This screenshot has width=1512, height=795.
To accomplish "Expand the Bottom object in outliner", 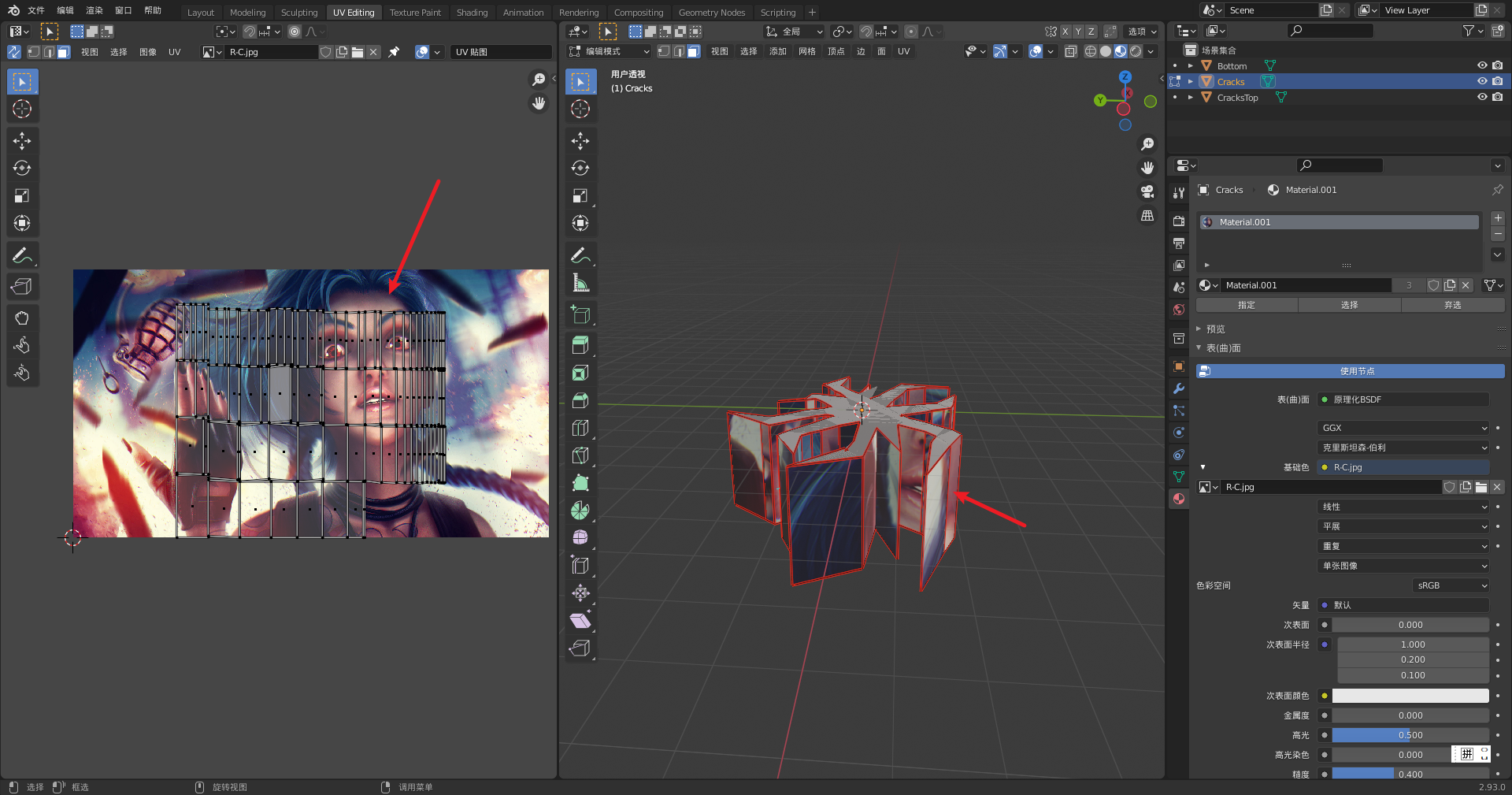I will click(x=1191, y=66).
